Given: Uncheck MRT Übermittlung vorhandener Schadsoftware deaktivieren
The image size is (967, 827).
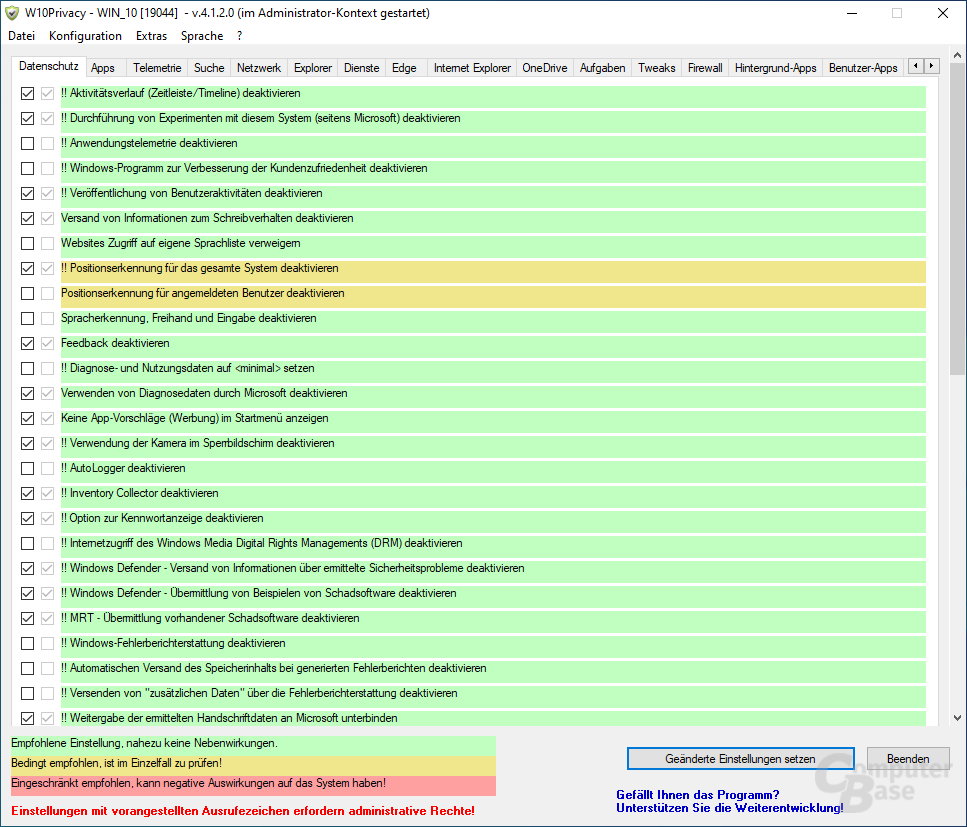Looking at the screenshot, I should (x=27, y=618).
